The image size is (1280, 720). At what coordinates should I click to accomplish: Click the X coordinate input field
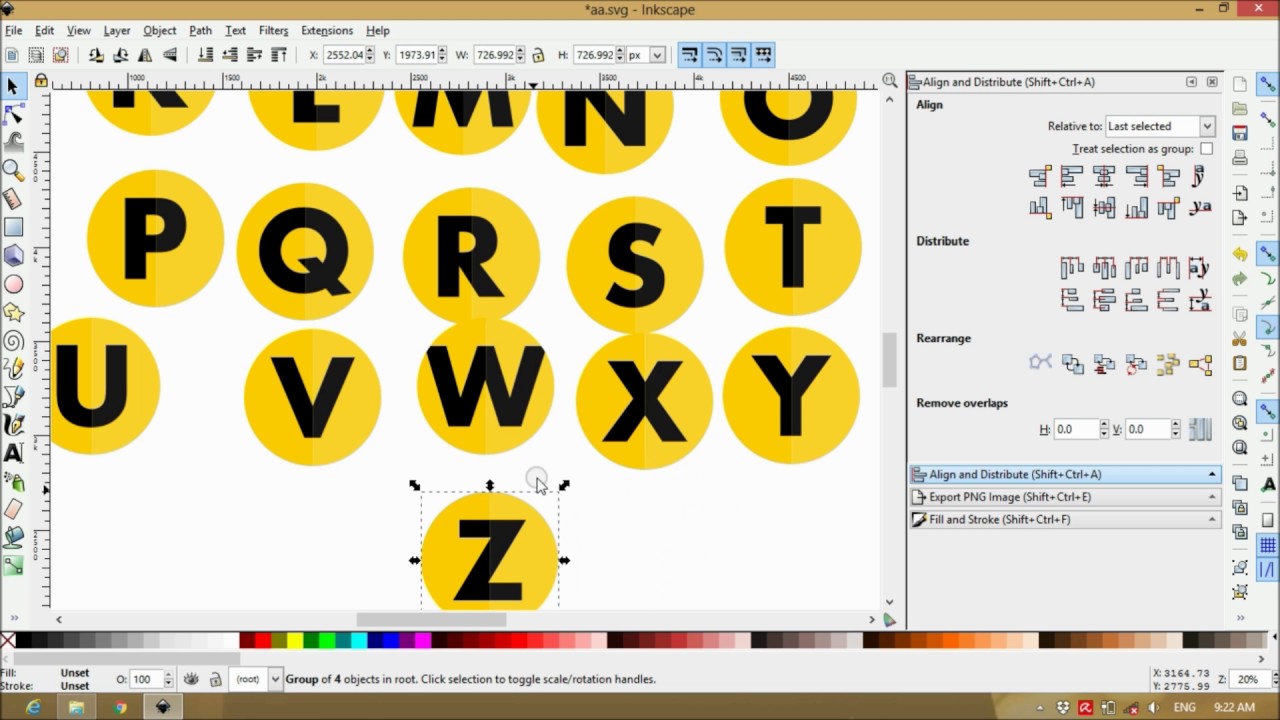345,55
